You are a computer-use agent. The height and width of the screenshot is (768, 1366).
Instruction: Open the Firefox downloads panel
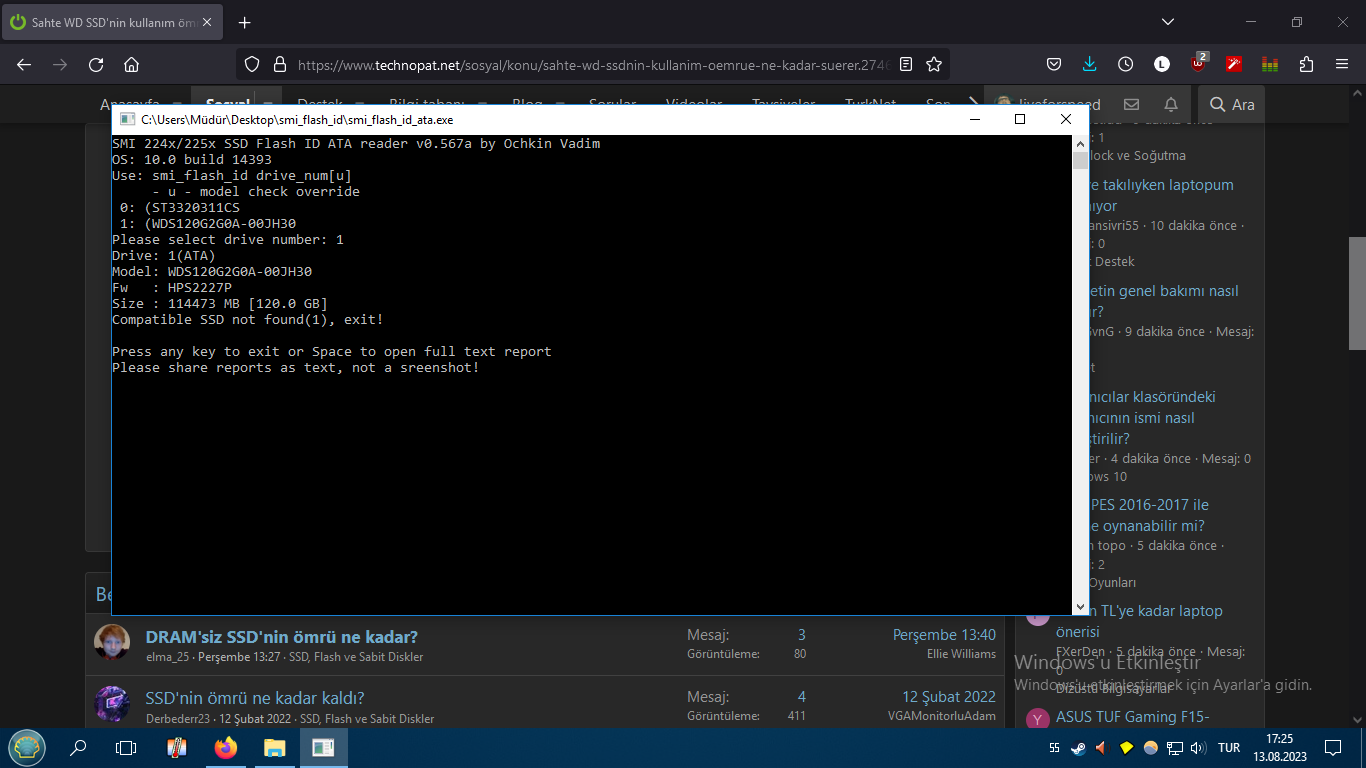click(x=1090, y=64)
